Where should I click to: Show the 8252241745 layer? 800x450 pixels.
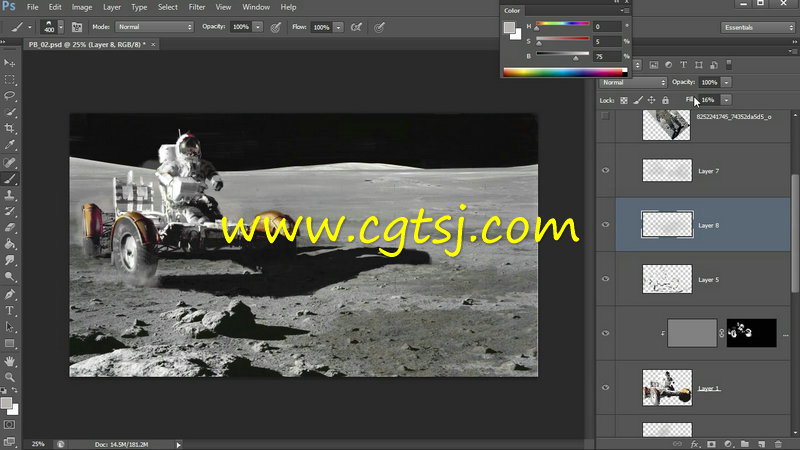coord(605,116)
